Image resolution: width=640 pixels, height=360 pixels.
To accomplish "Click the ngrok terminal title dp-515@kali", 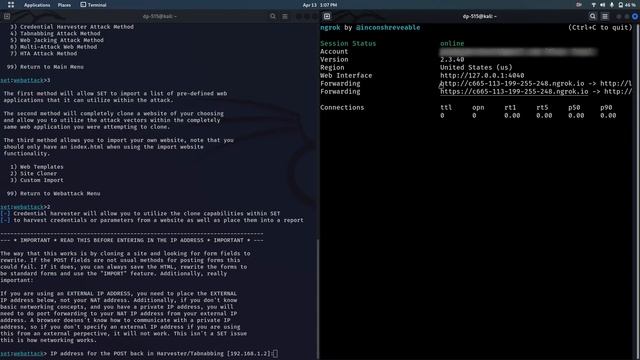I will point(480,16).
